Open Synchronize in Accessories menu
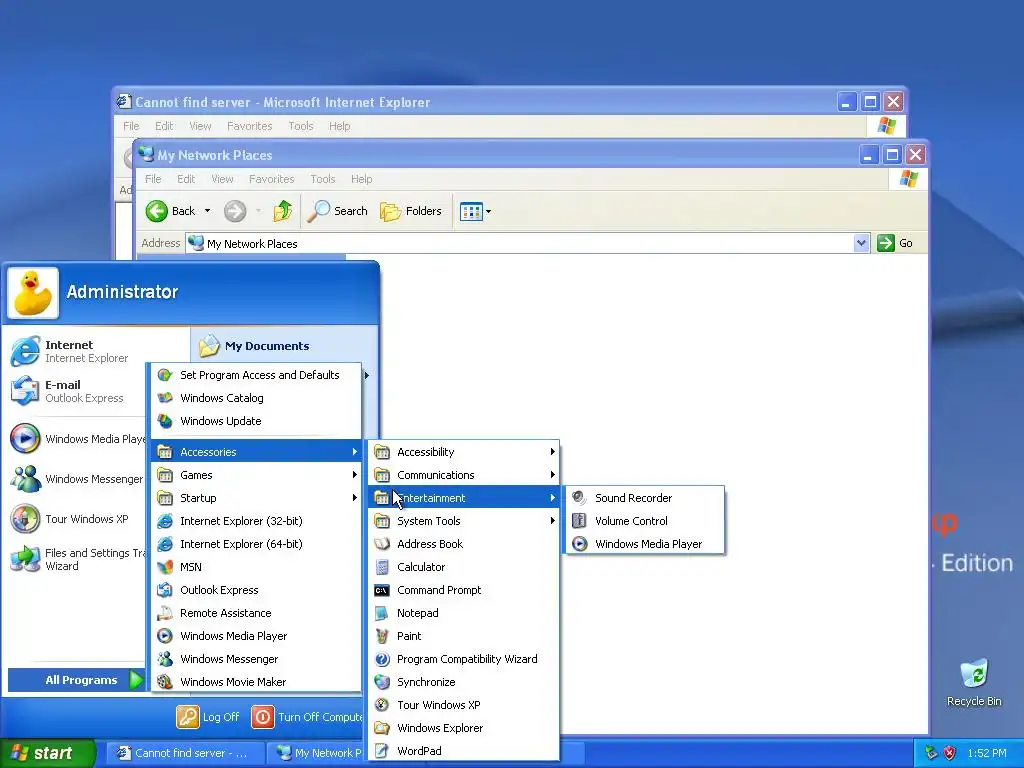Viewport: 1024px width, 768px height. pos(464,682)
